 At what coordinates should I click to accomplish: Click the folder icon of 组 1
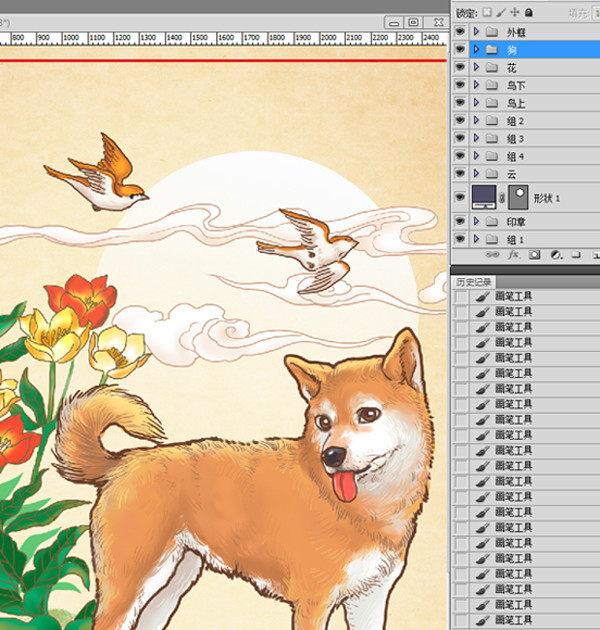[491, 239]
